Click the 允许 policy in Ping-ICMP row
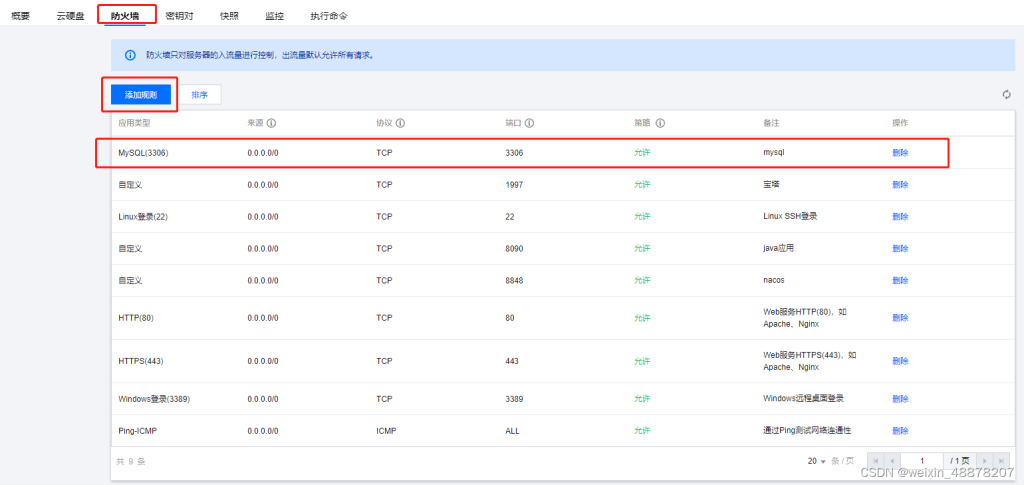The height and width of the screenshot is (485, 1024). pos(642,431)
